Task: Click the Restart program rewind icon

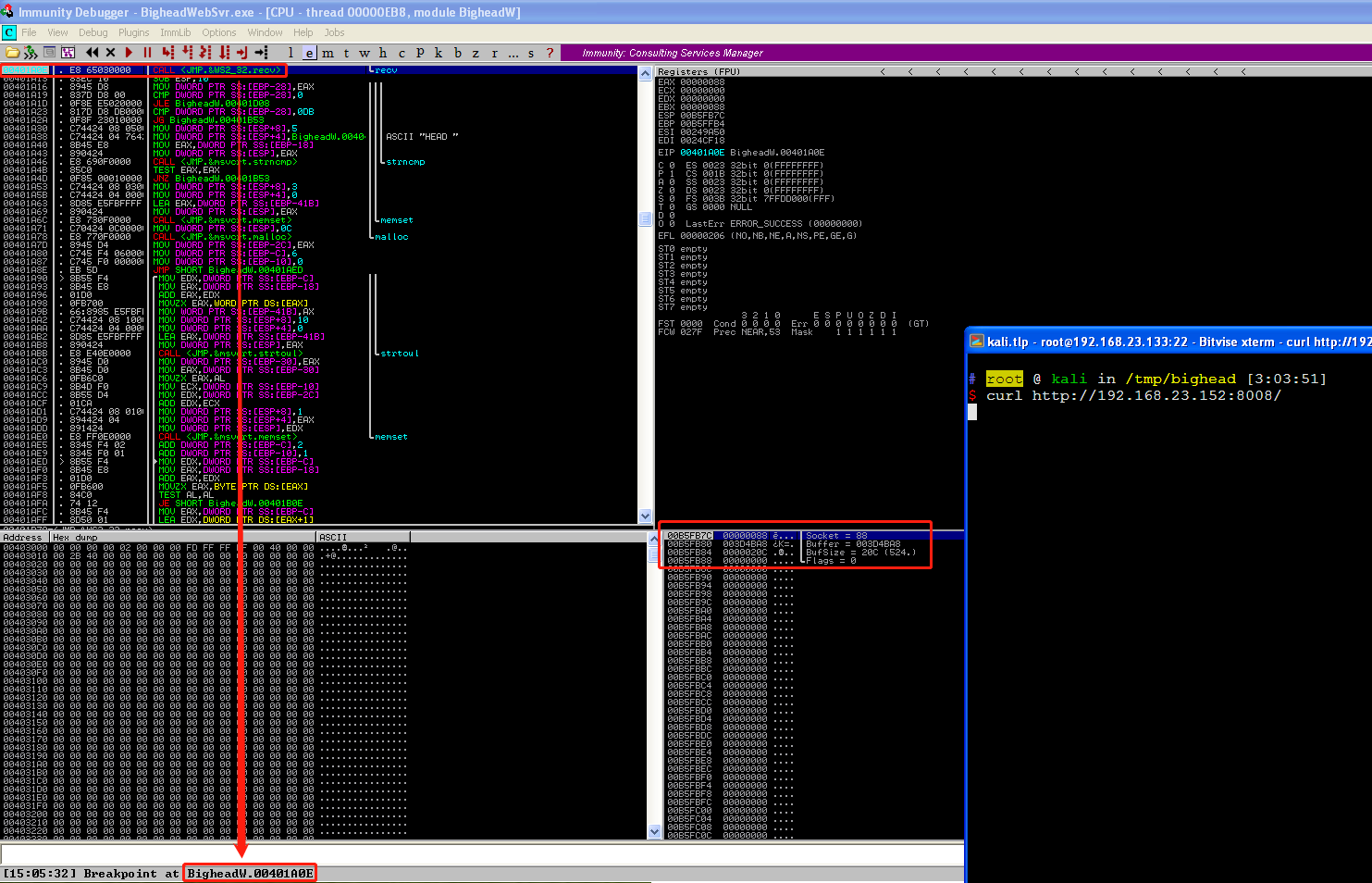Action: tap(92, 53)
